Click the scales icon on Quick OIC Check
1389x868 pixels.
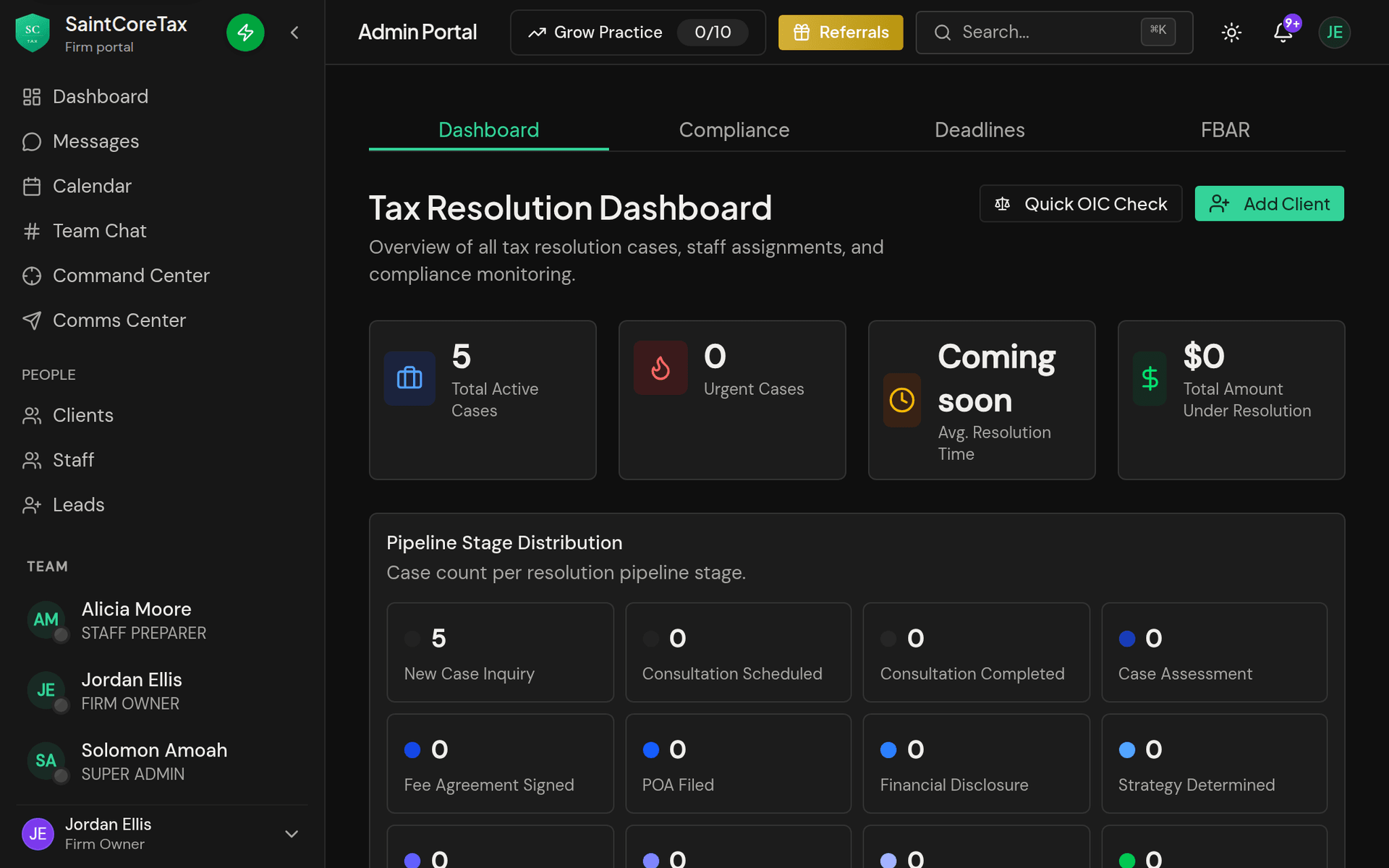click(1002, 204)
